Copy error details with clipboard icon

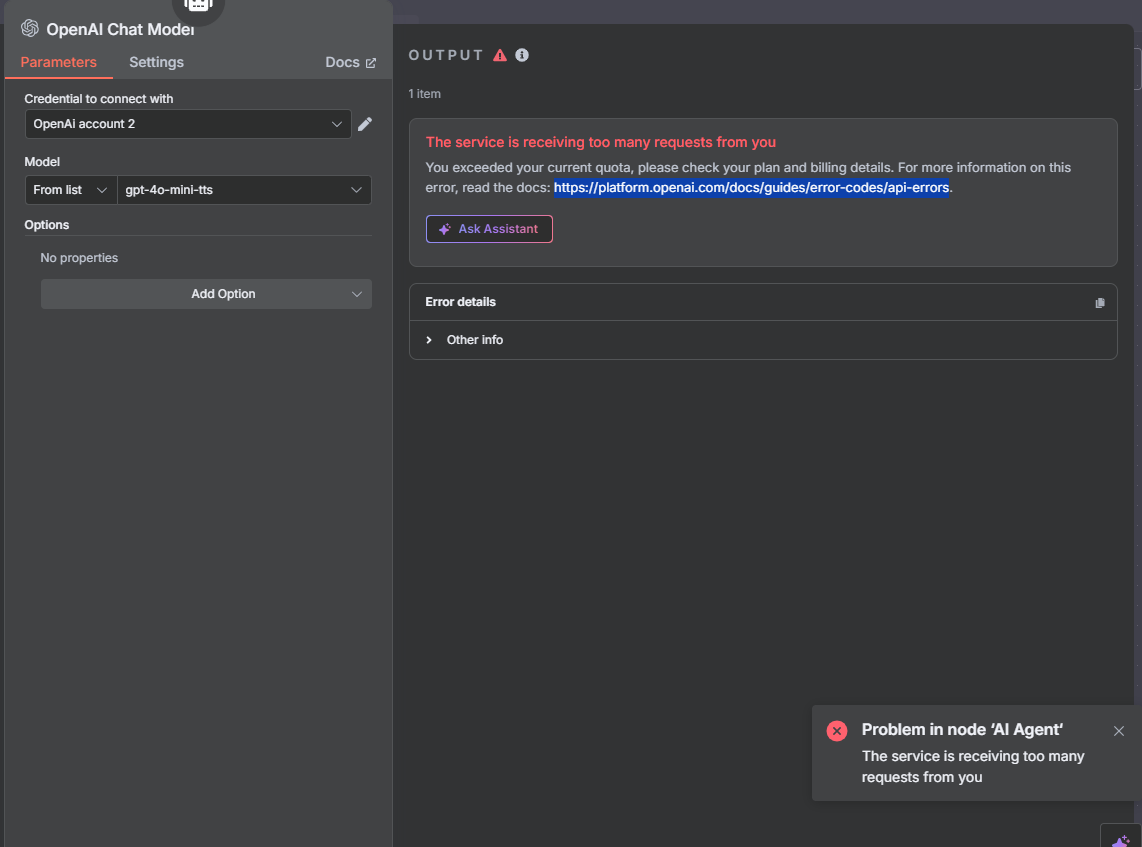click(1100, 303)
